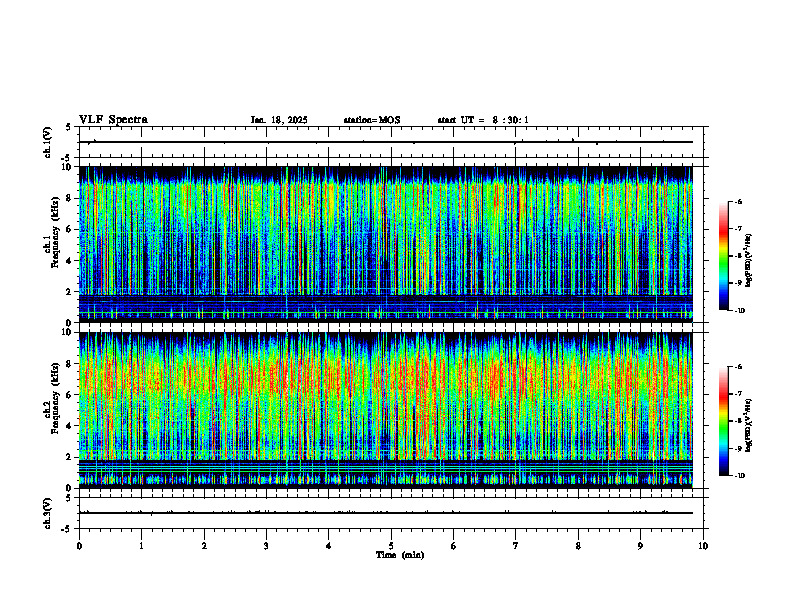Click time axis tick label "1"
This screenshot has width=792, height=612.
point(141,546)
